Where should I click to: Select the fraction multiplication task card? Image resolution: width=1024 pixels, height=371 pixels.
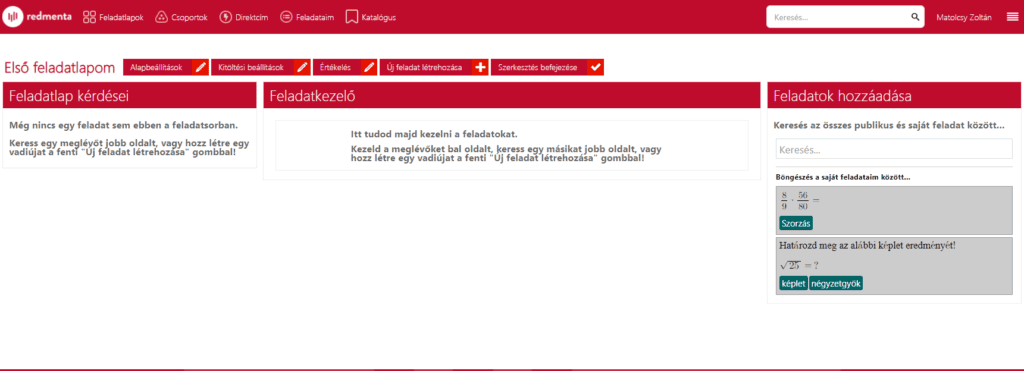(894, 210)
